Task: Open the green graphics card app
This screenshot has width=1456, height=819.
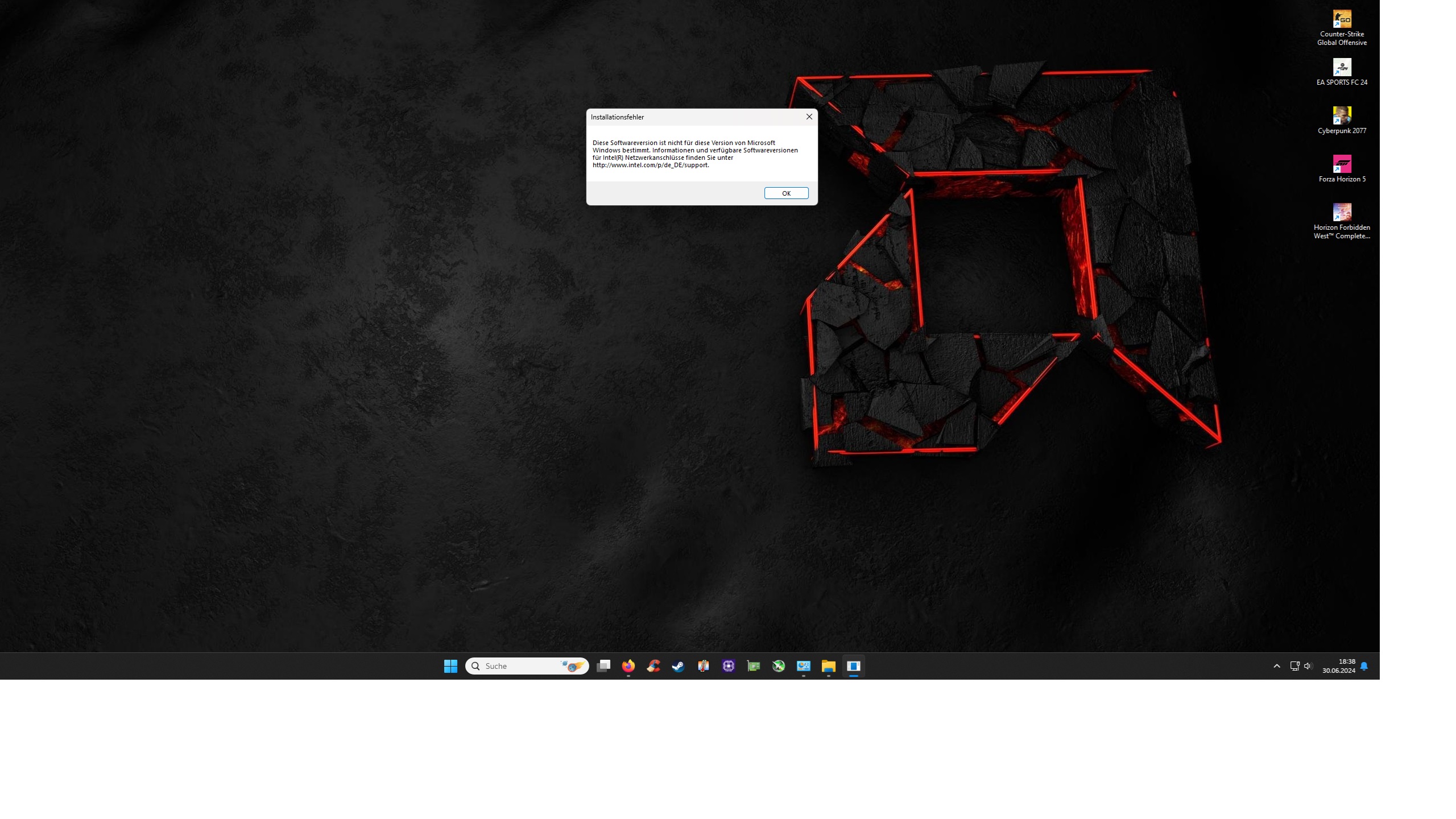Action: click(x=754, y=666)
